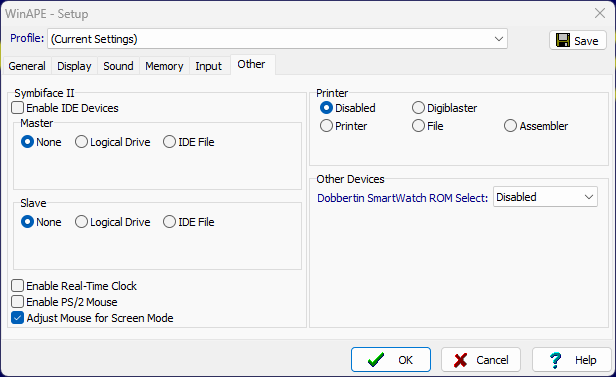Image resolution: width=616 pixels, height=377 pixels.
Task: Click the Save button with floppy icon
Action: coord(578,40)
